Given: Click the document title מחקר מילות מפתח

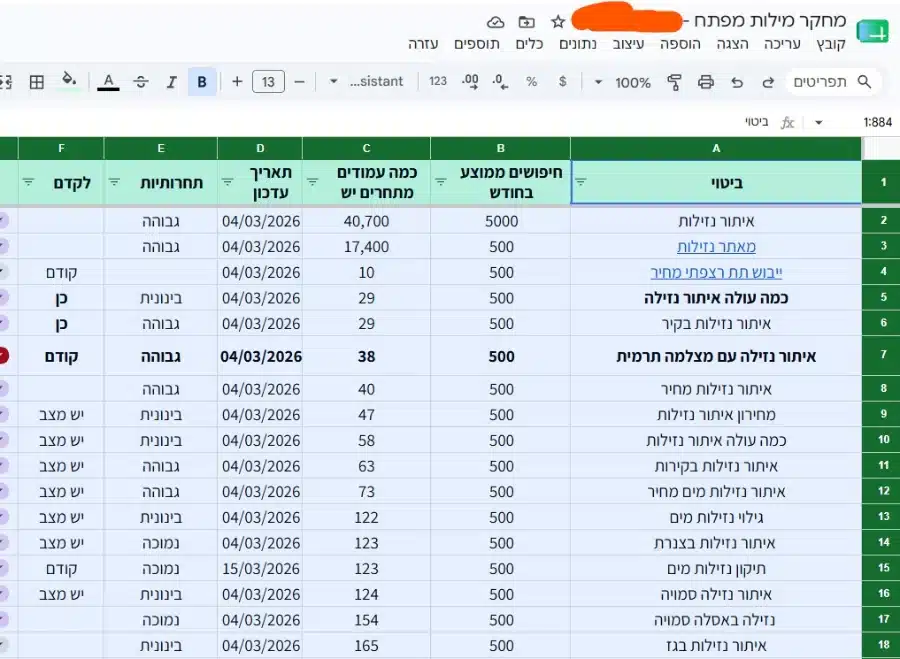Looking at the screenshot, I should click(x=770, y=21).
